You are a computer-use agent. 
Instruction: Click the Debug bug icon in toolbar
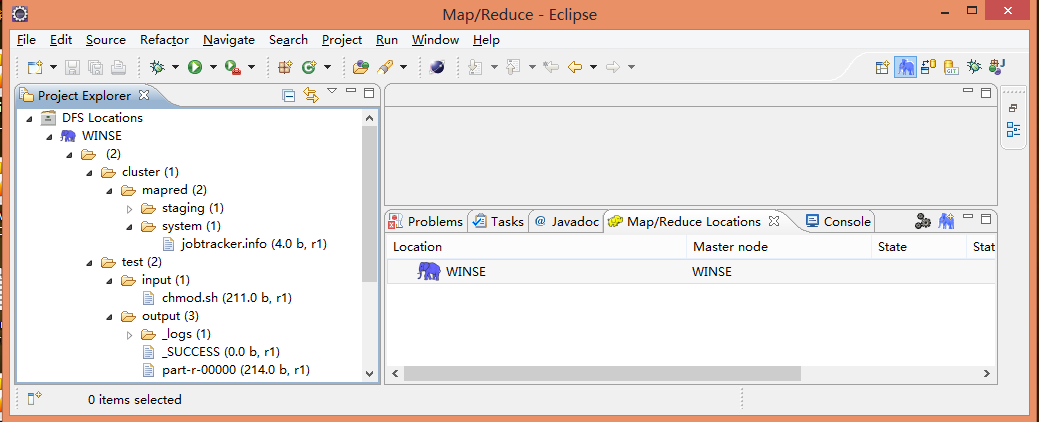coord(157,67)
